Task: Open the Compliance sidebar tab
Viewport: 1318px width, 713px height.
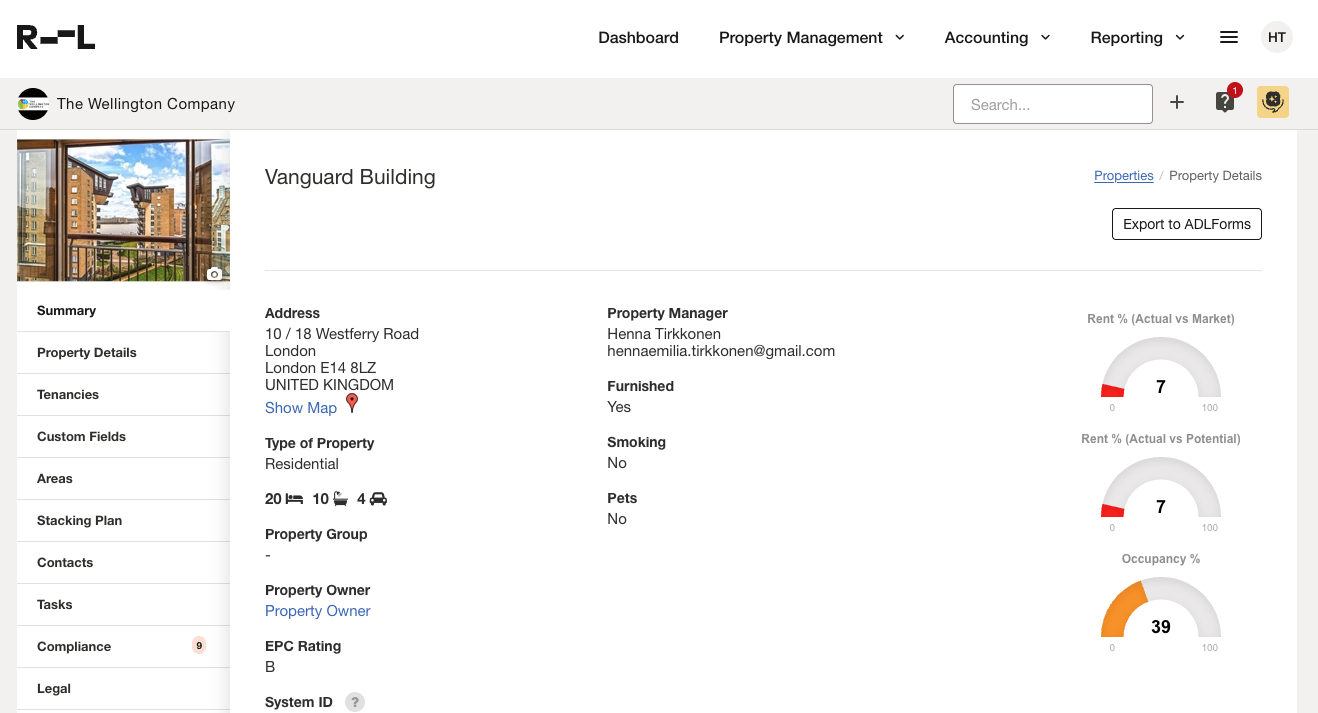Action: click(x=74, y=647)
